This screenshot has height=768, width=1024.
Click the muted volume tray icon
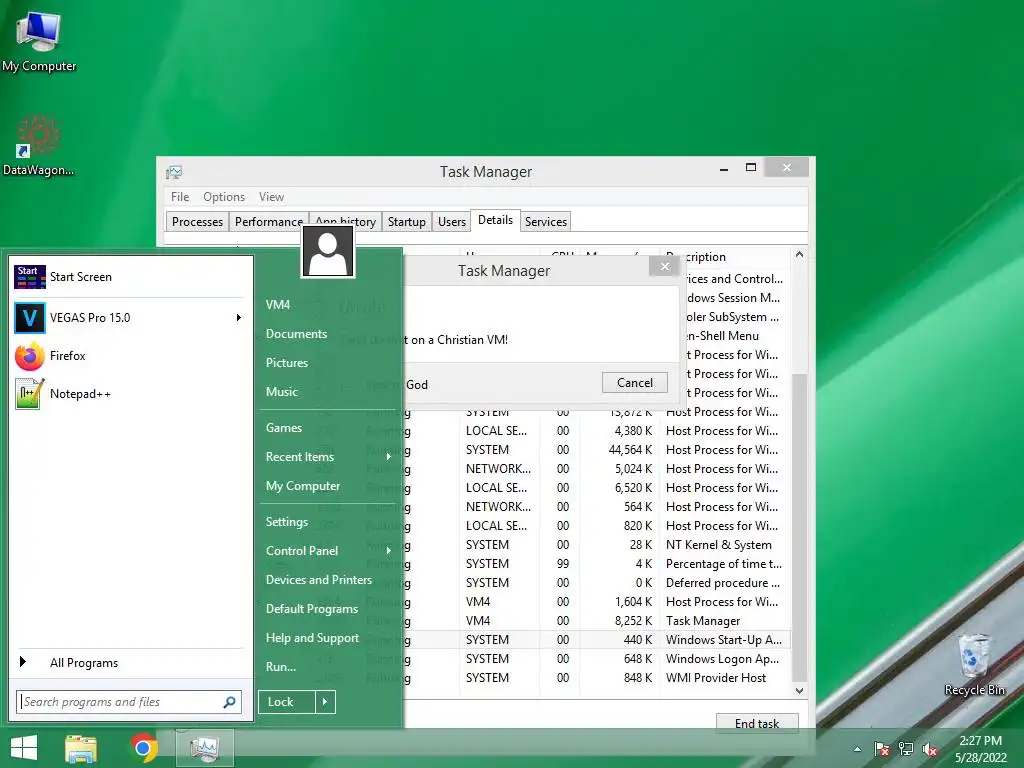click(929, 749)
